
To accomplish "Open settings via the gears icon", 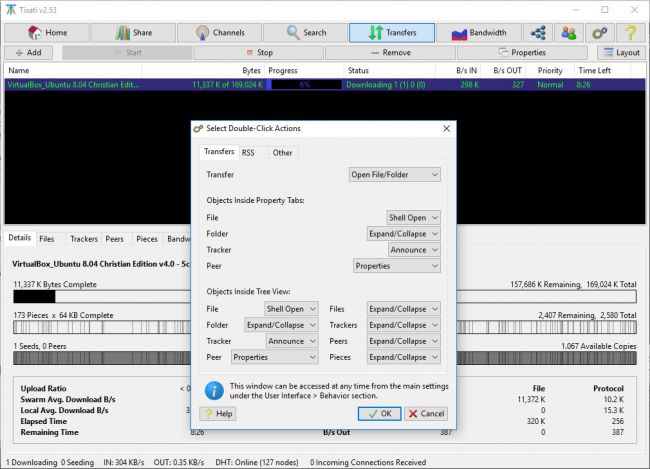I will point(600,33).
